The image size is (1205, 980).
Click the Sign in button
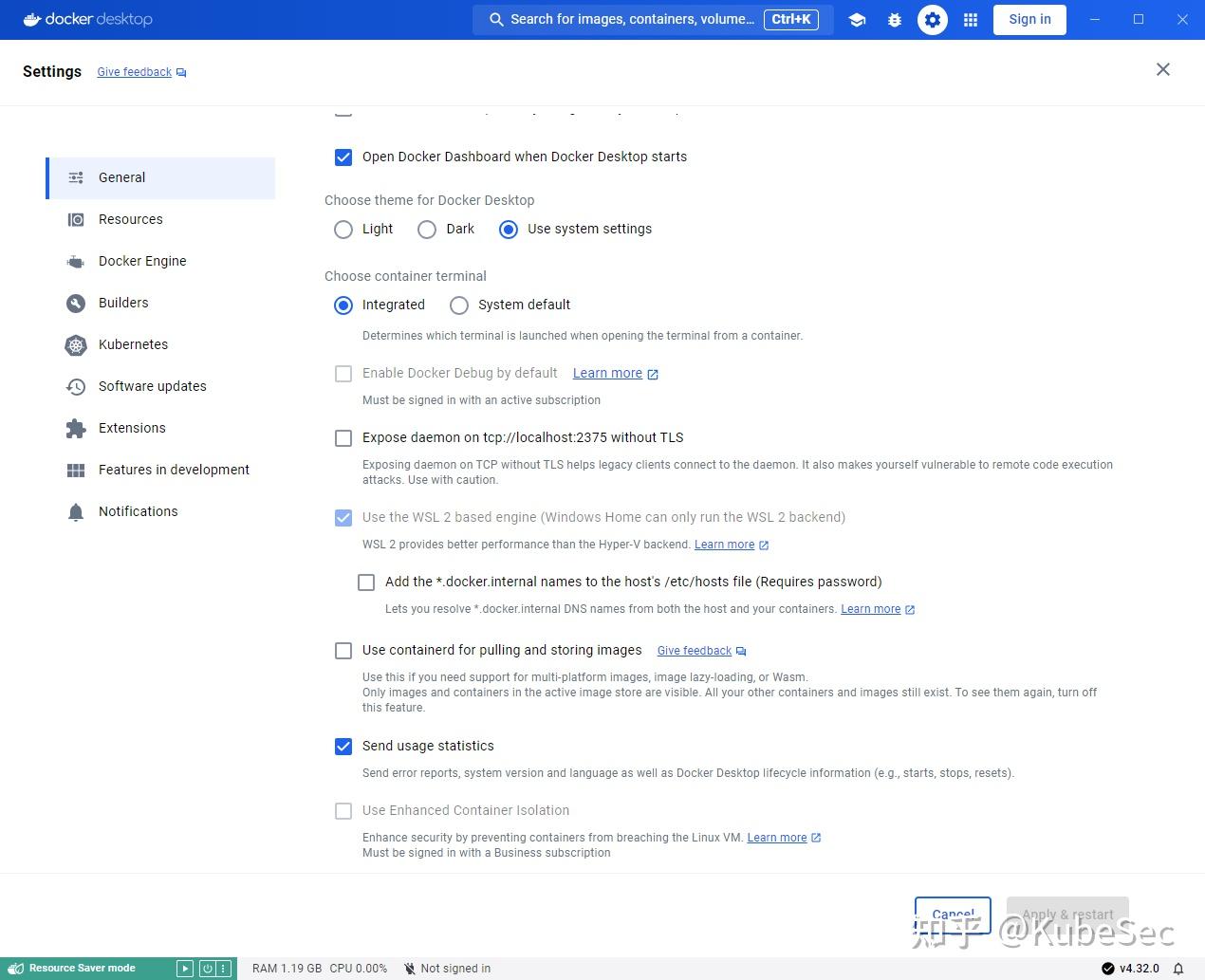tap(1029, 19)
